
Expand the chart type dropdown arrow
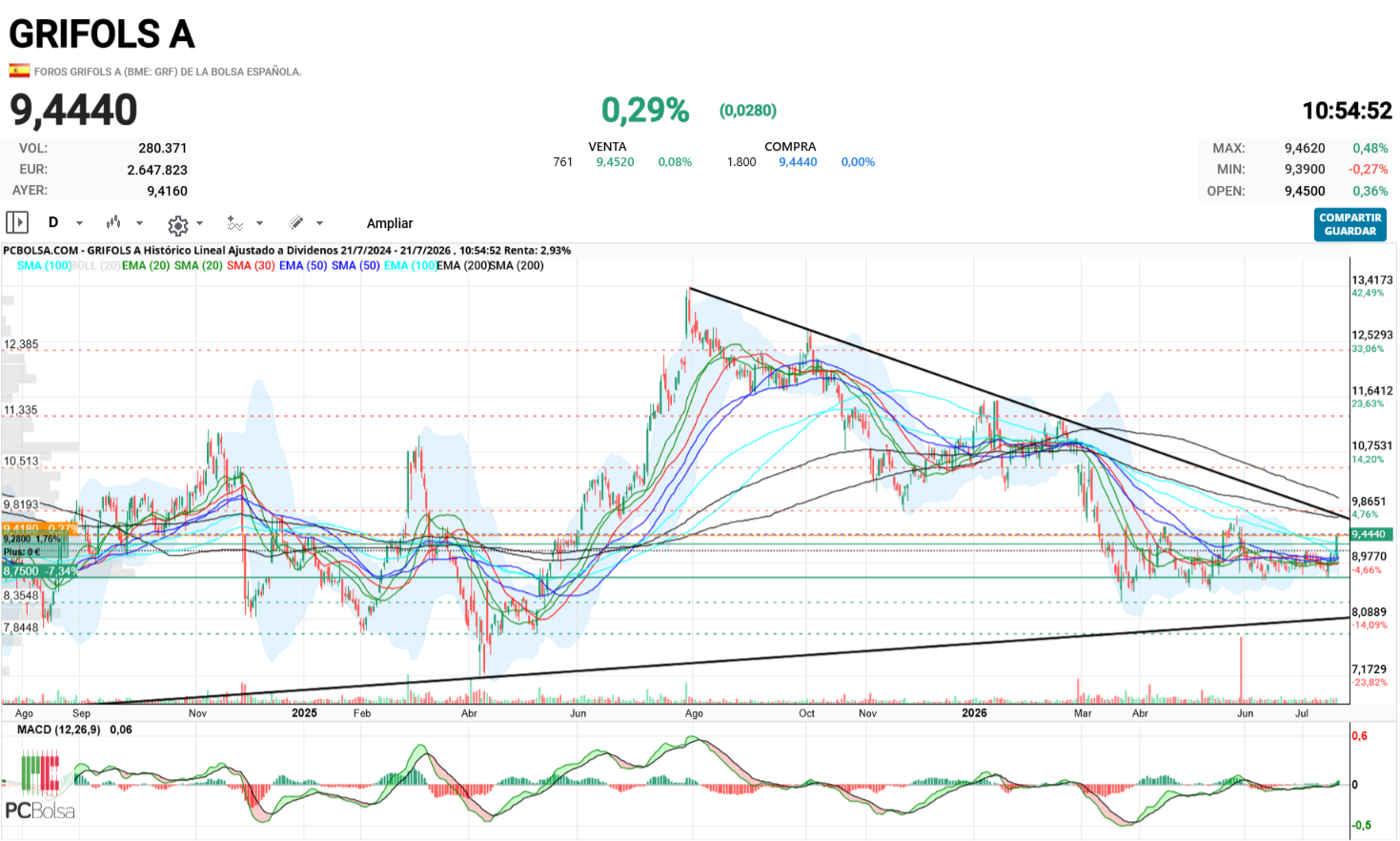point(139,223)
